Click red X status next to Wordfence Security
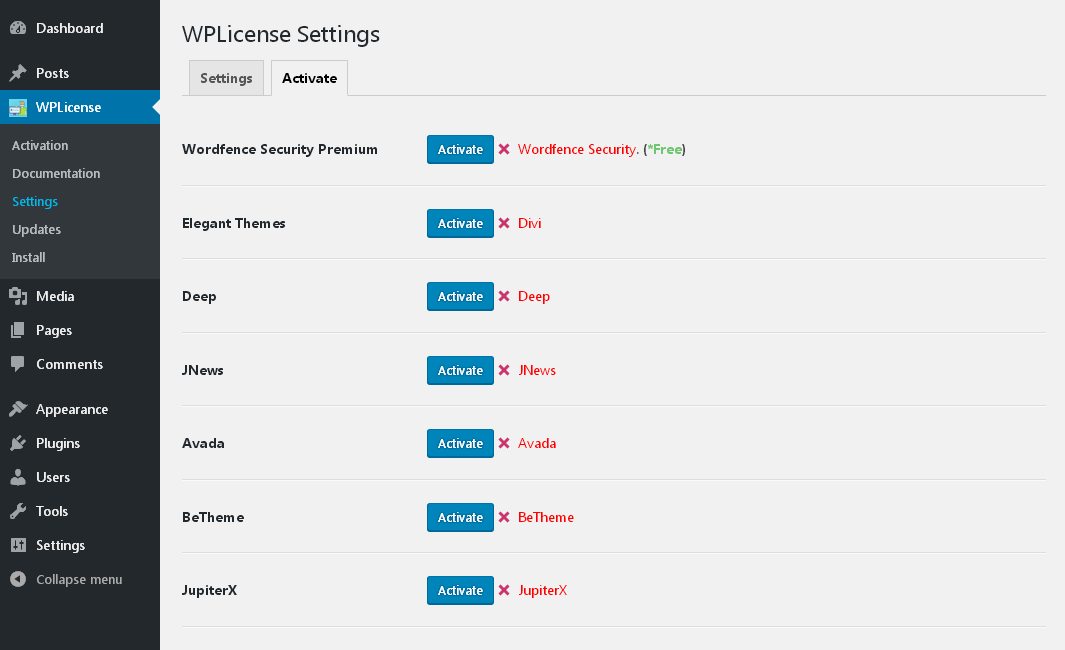The image size is (1065, 650). [x=504, y=149]
